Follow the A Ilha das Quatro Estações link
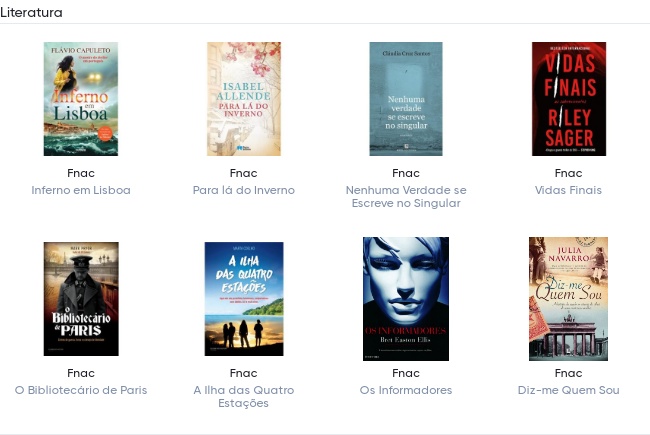This screenshot has width=650, height=435. 244,396
